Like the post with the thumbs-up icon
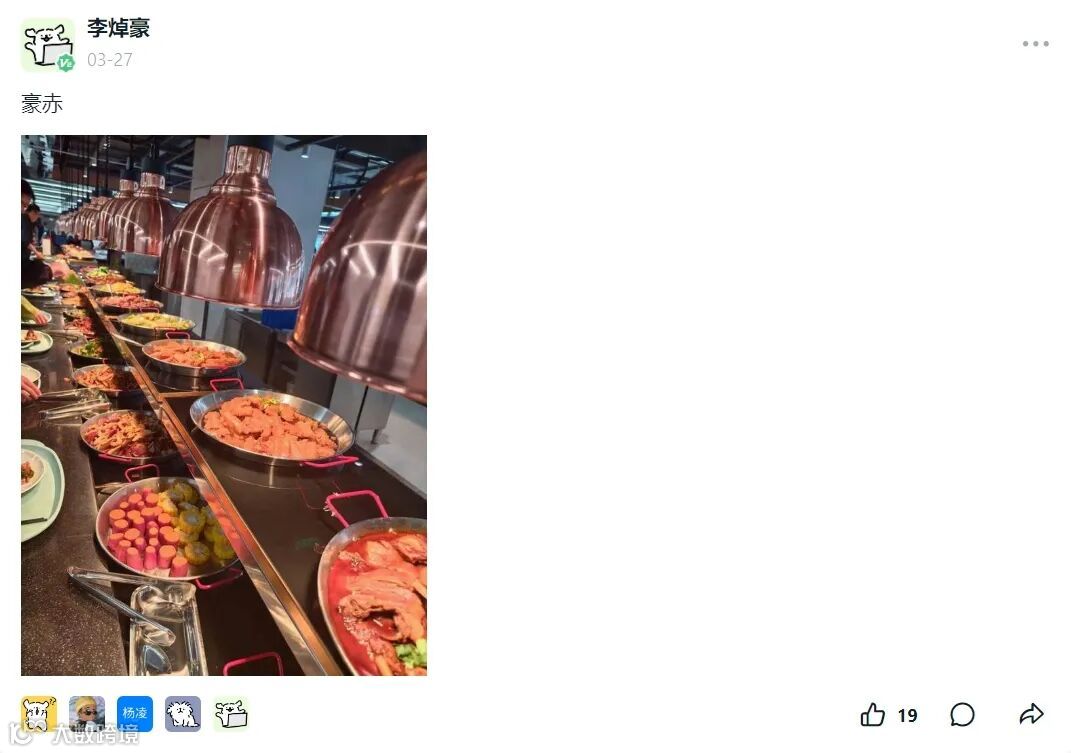 click(x=872, y=715)
